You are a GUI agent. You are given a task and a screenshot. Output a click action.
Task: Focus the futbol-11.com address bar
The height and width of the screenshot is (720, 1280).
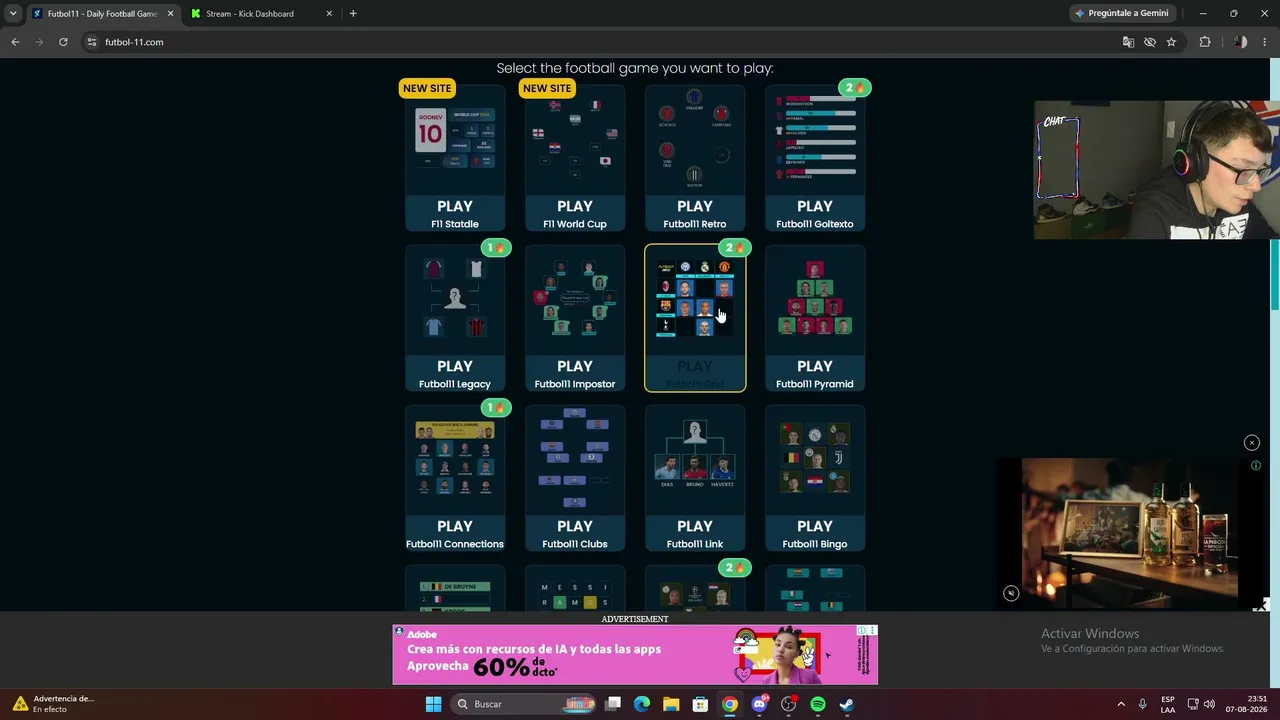[x=600, y=42]
